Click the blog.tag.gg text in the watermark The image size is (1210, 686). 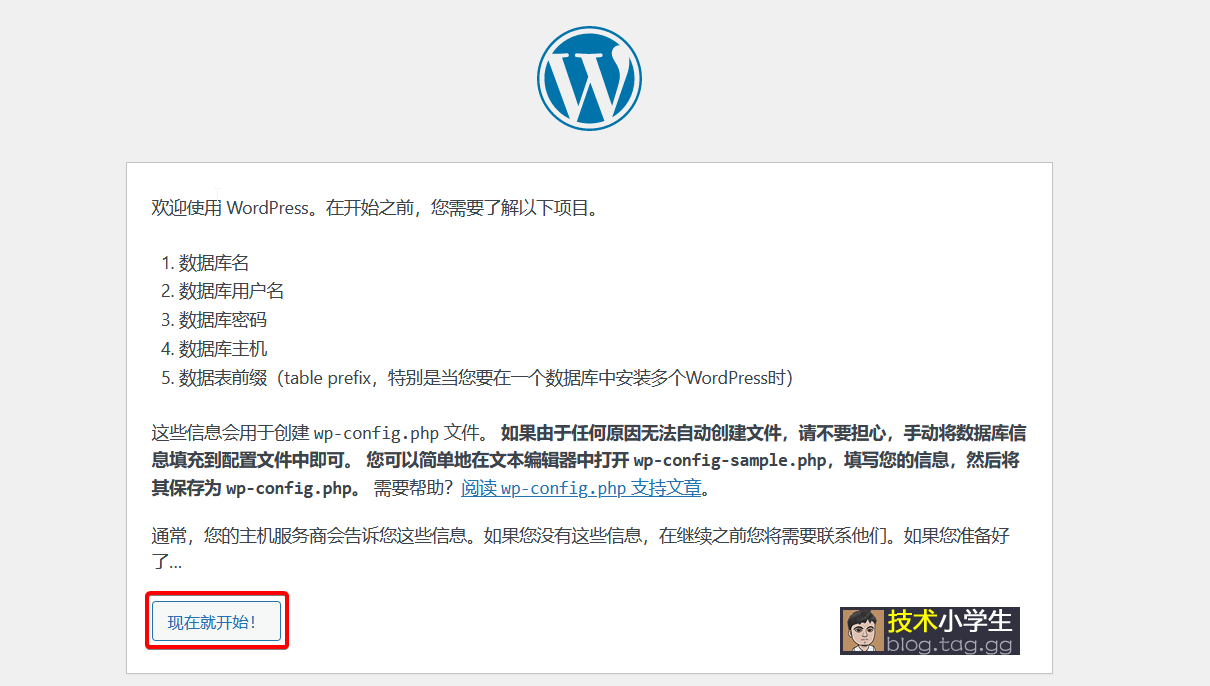[x=950, y=645]
